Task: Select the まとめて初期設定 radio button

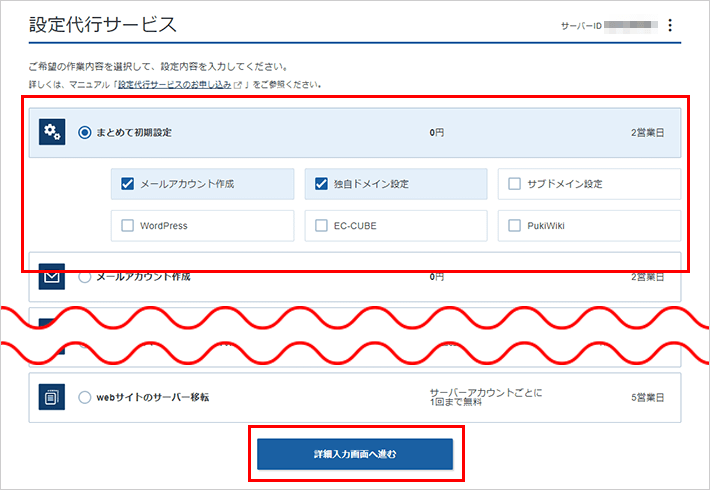Action: pos(84,132)
